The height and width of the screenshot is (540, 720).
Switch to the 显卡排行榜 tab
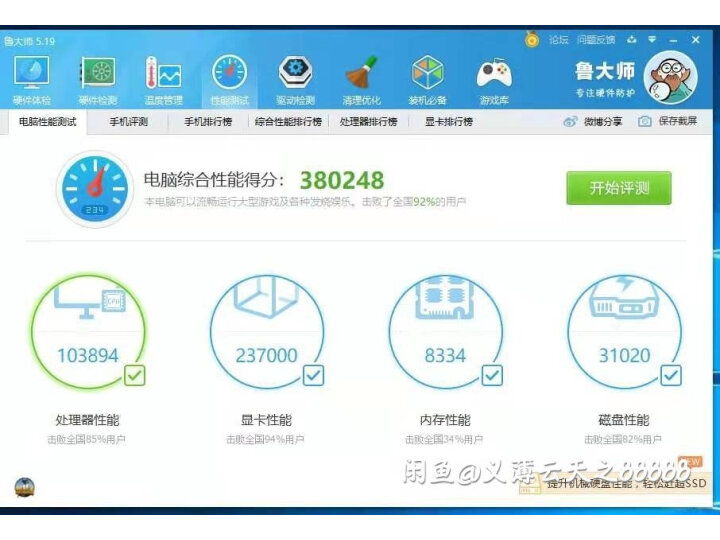coord(449,122)
